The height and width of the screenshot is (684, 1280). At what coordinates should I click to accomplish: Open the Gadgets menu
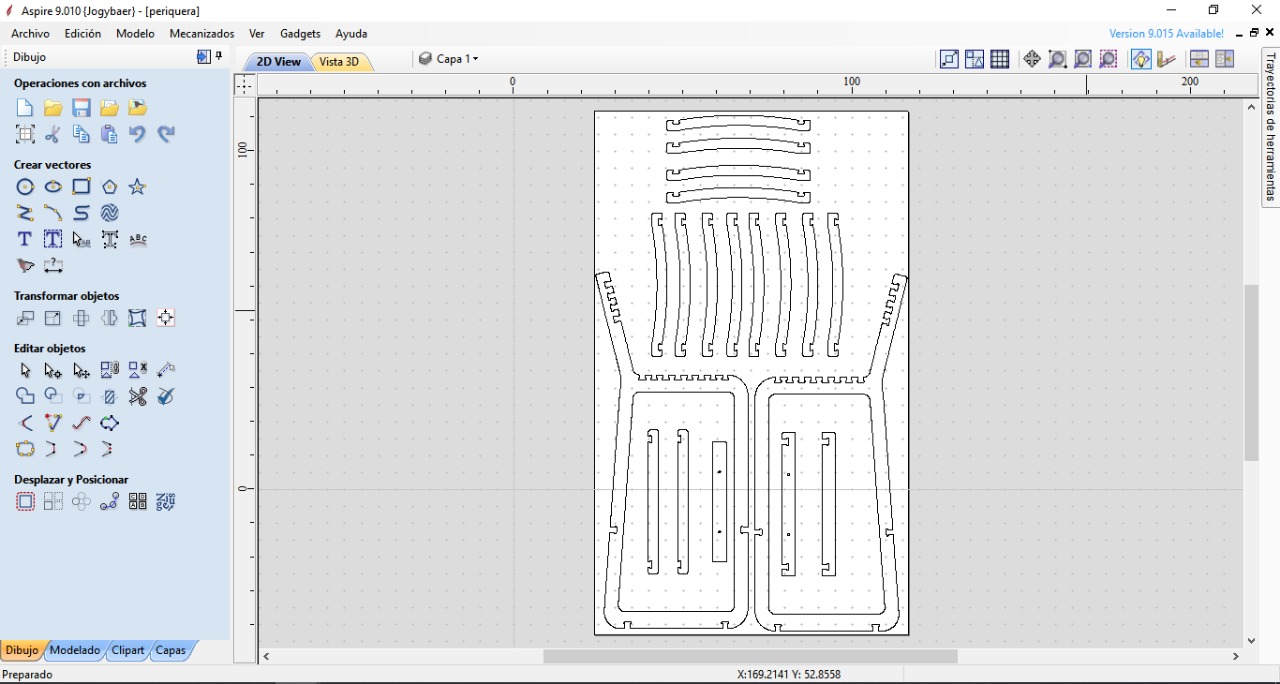point(300,33)
